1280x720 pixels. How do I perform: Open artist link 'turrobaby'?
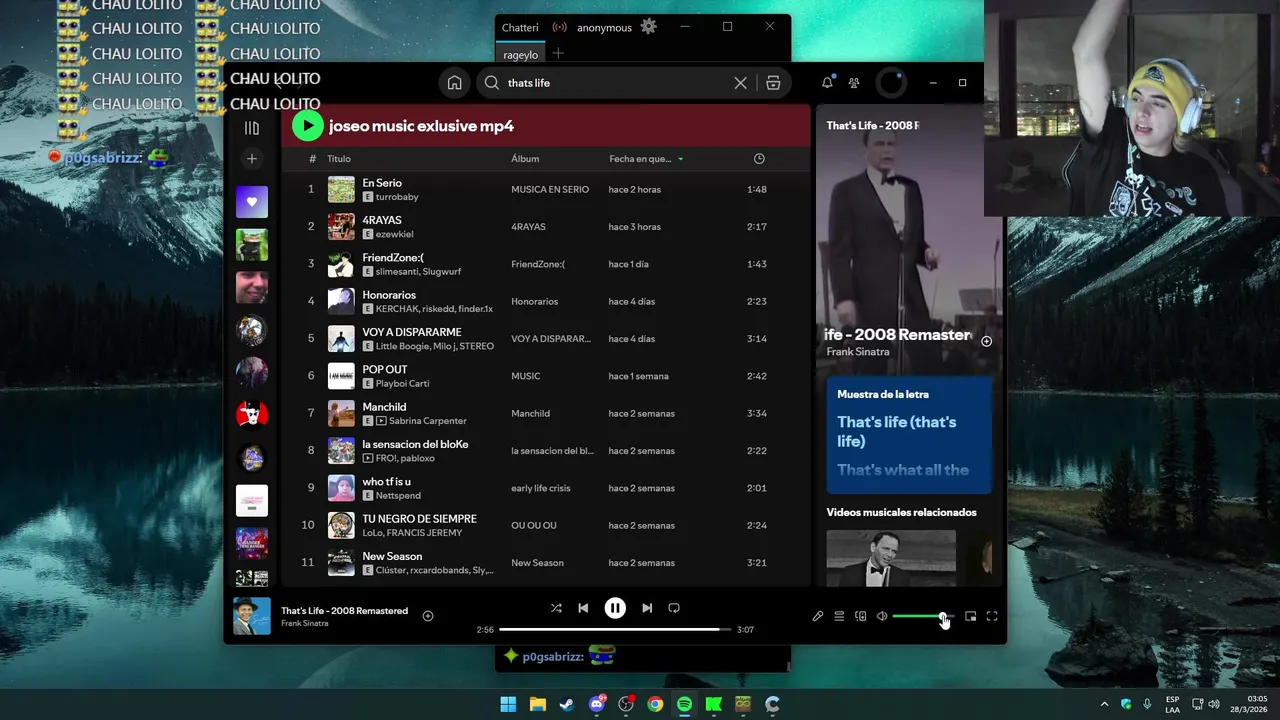(397, 197)
